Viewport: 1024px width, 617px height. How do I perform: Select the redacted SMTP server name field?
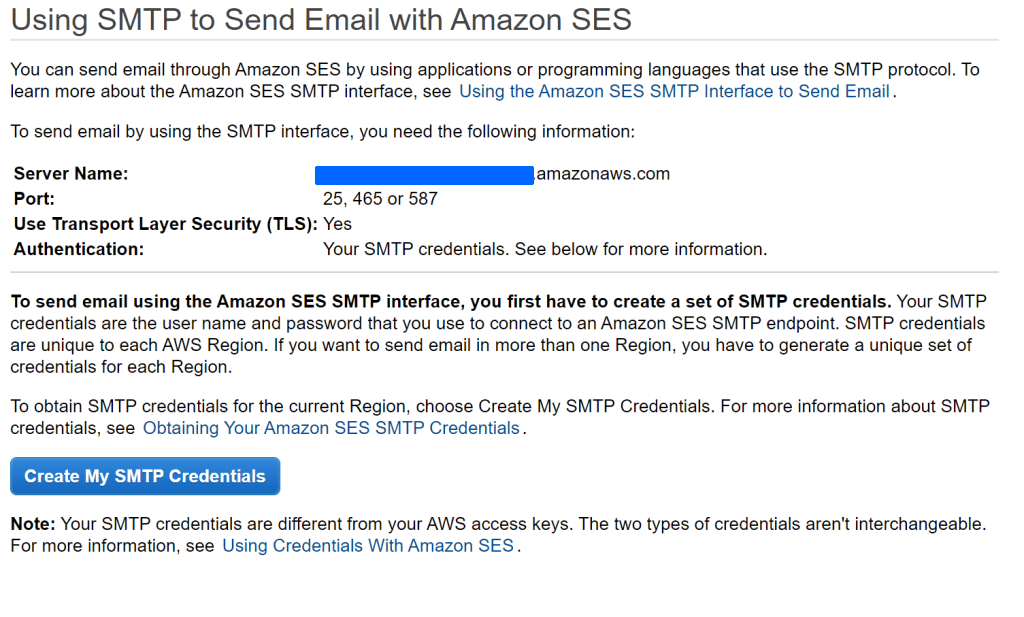(x=423, y=175)
